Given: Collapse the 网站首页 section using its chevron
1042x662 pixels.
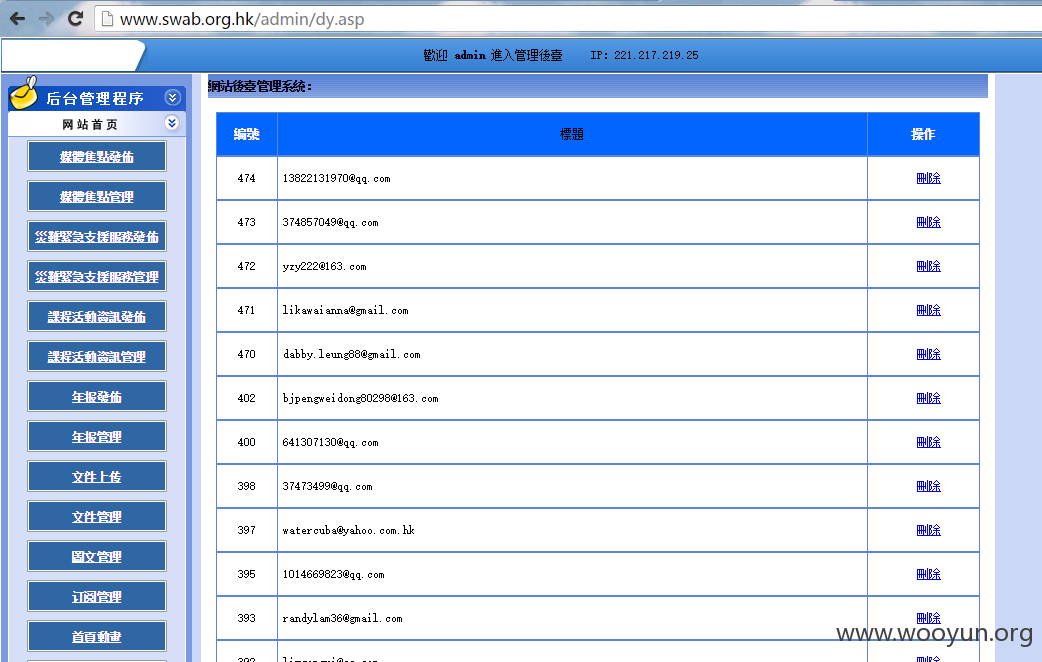Looking at the screenshot, I should pos(171,123).
